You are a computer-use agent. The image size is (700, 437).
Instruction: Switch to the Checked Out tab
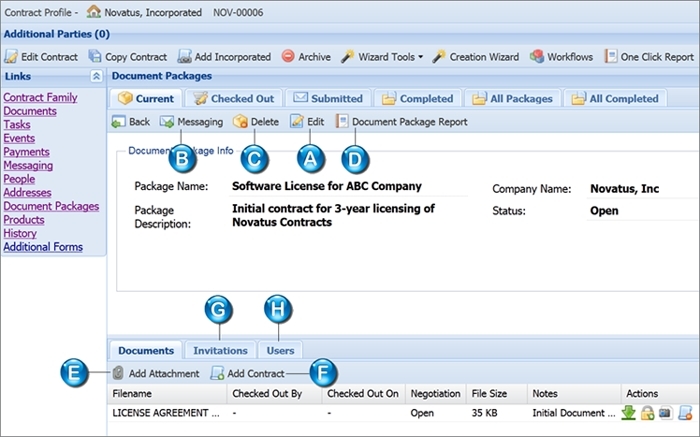233,98
